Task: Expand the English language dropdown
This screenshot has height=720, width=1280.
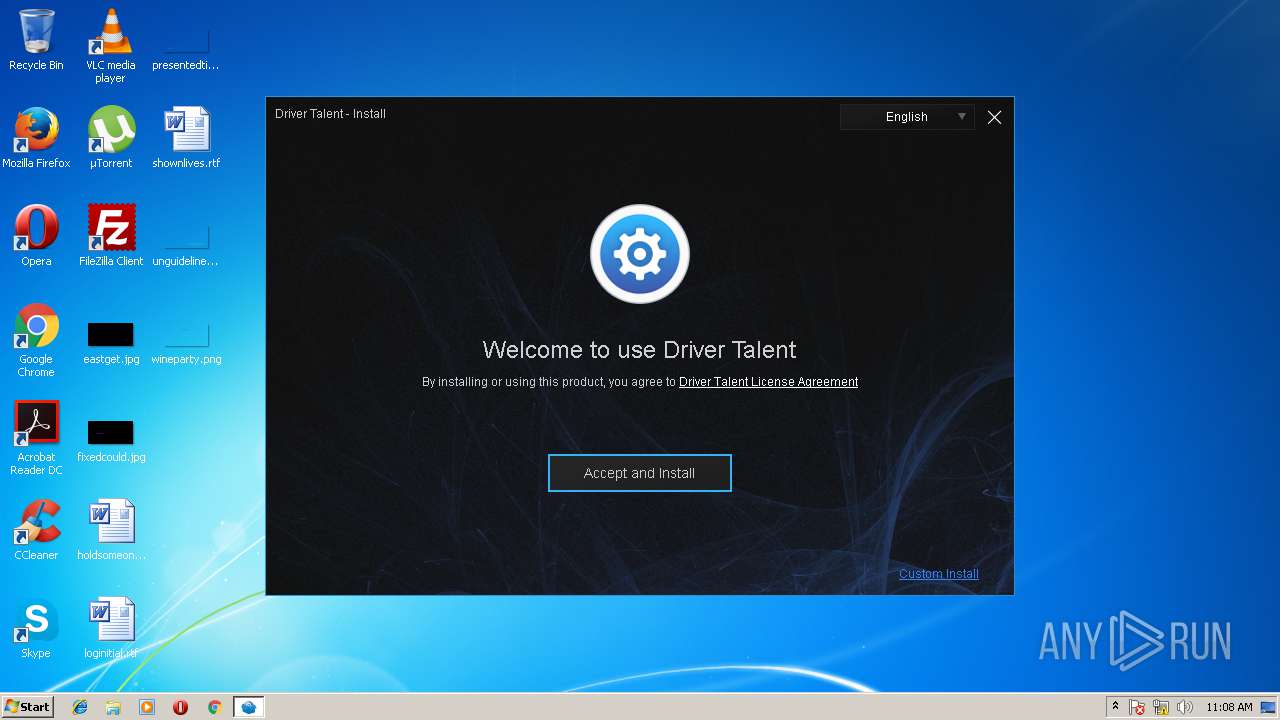Action: pyautogui.click(x=907, y=117)
